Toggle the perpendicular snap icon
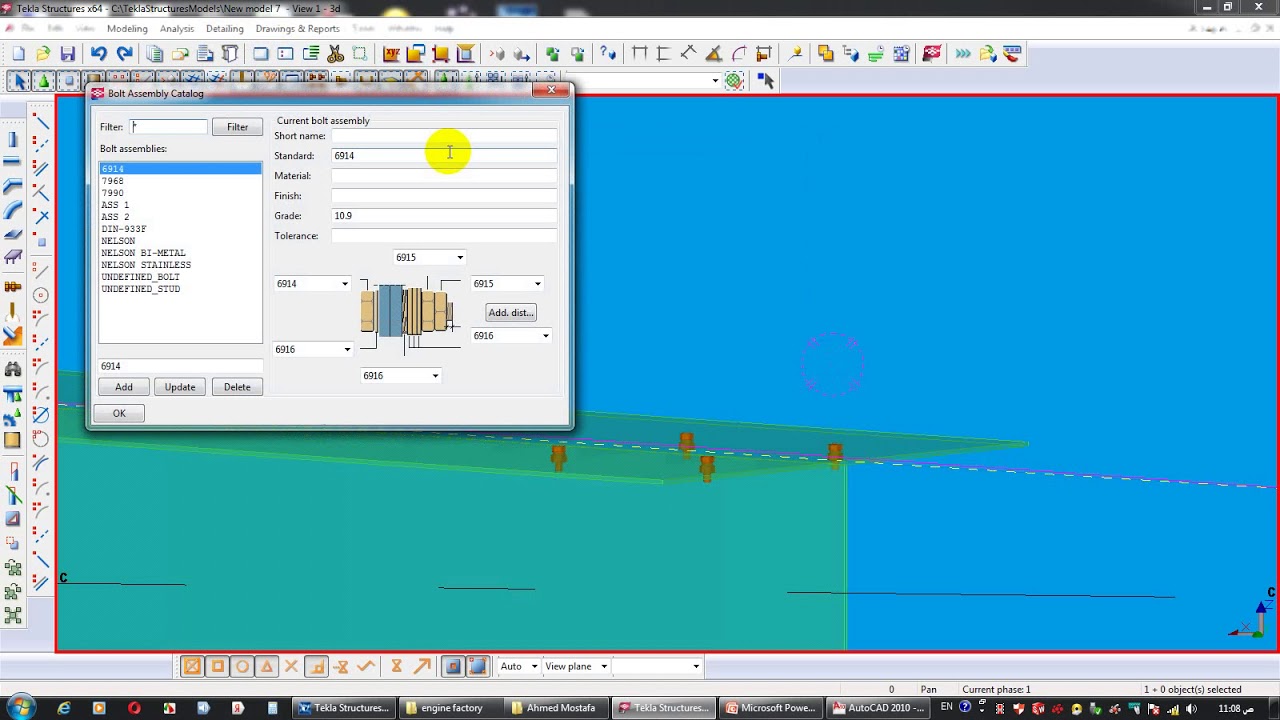 (x=317, y=666)
